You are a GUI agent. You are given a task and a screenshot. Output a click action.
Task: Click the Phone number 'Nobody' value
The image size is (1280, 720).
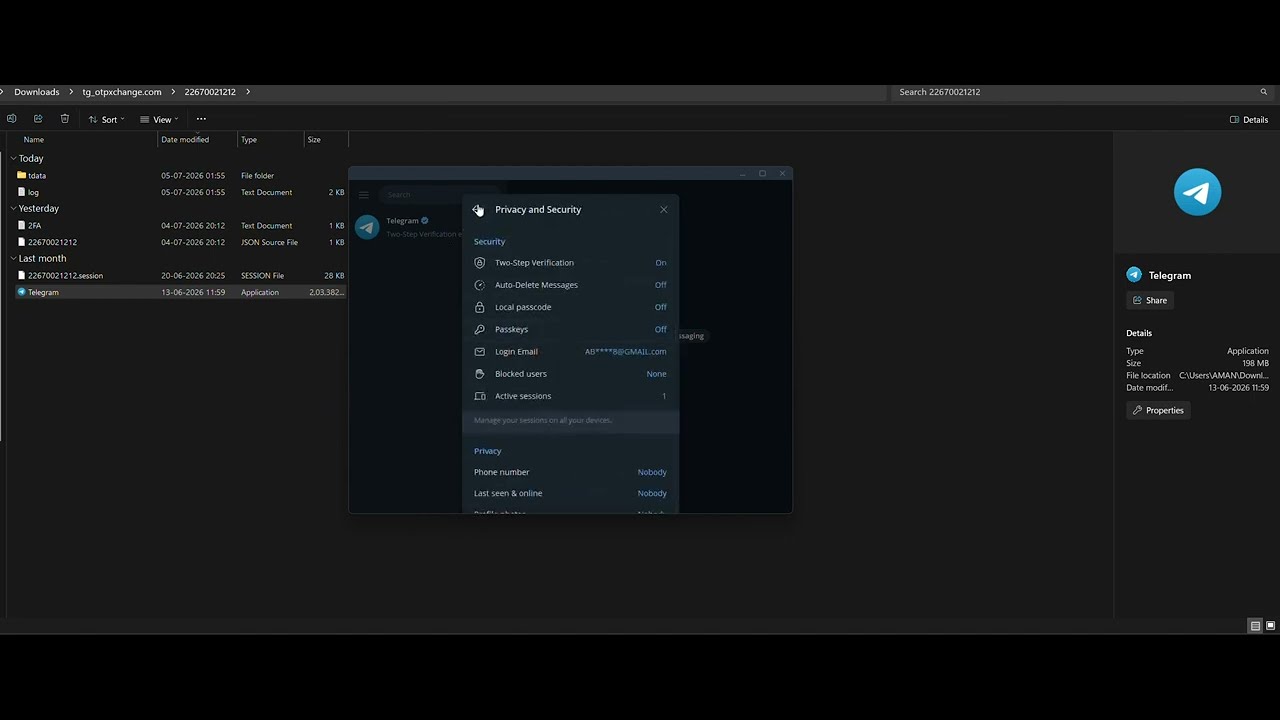pyautogui.click(x=652, y=472)
